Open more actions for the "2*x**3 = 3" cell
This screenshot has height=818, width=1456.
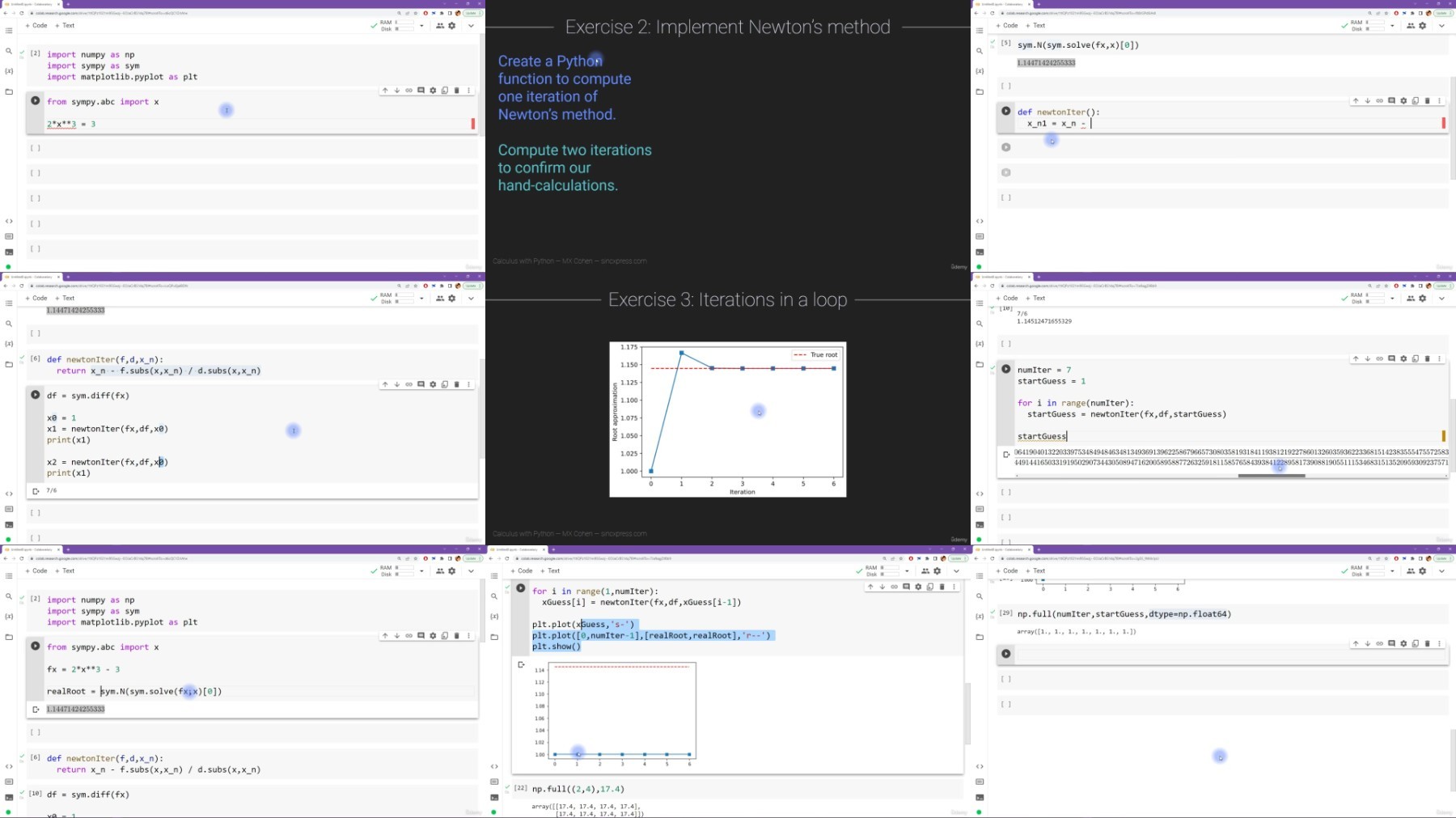[468, 91]
